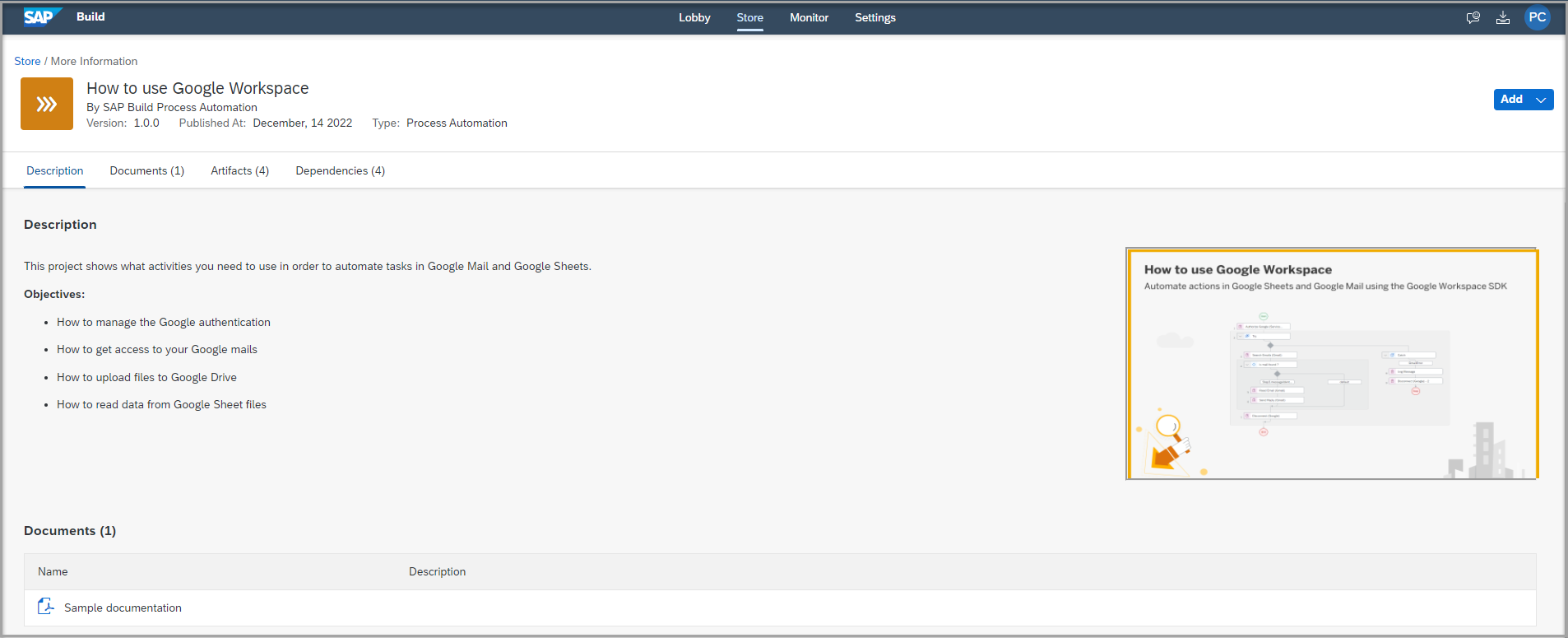The height and width of the screenshot is (638, 1568).
Task: Click 'How to upload files to Google Drive'
Action: [146, 377]
